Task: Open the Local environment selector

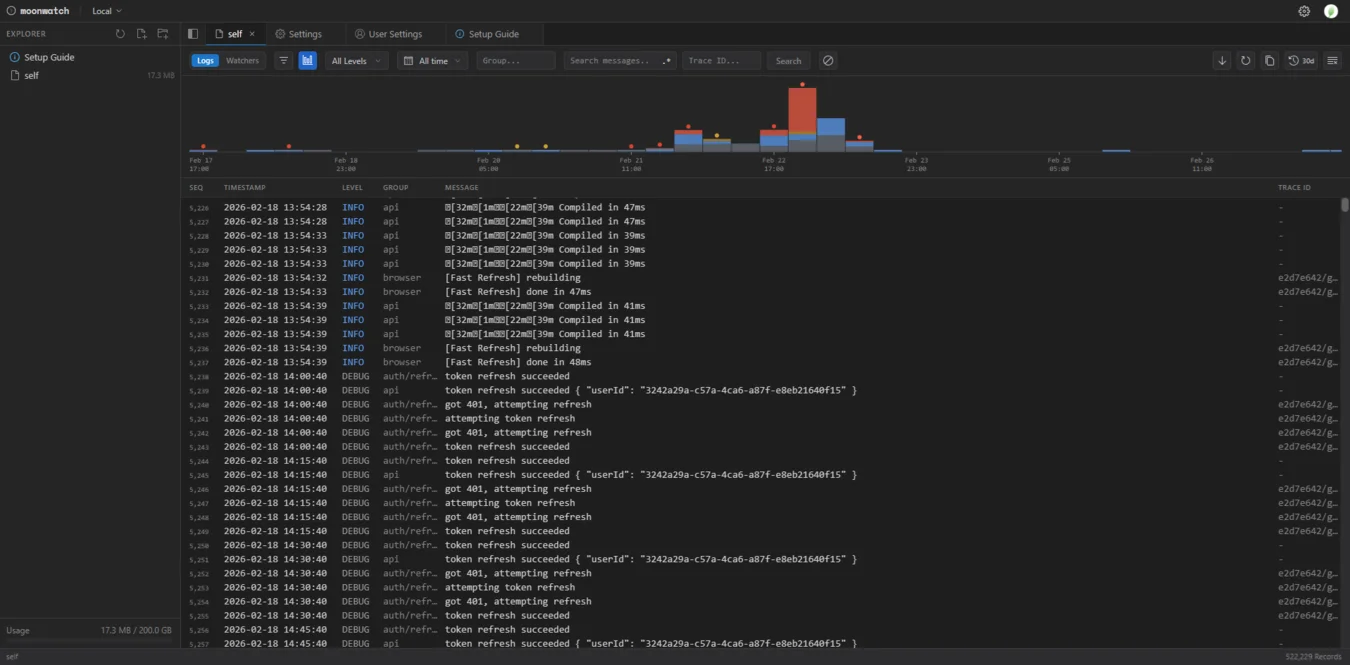Action: (x=105, y=11)
